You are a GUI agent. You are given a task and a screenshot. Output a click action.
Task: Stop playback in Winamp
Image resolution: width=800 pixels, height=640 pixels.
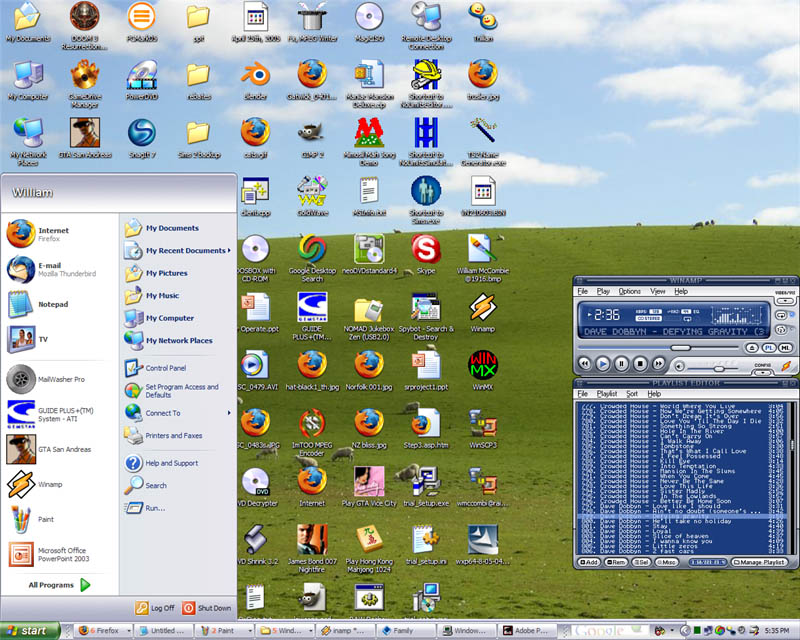point(640,364)
